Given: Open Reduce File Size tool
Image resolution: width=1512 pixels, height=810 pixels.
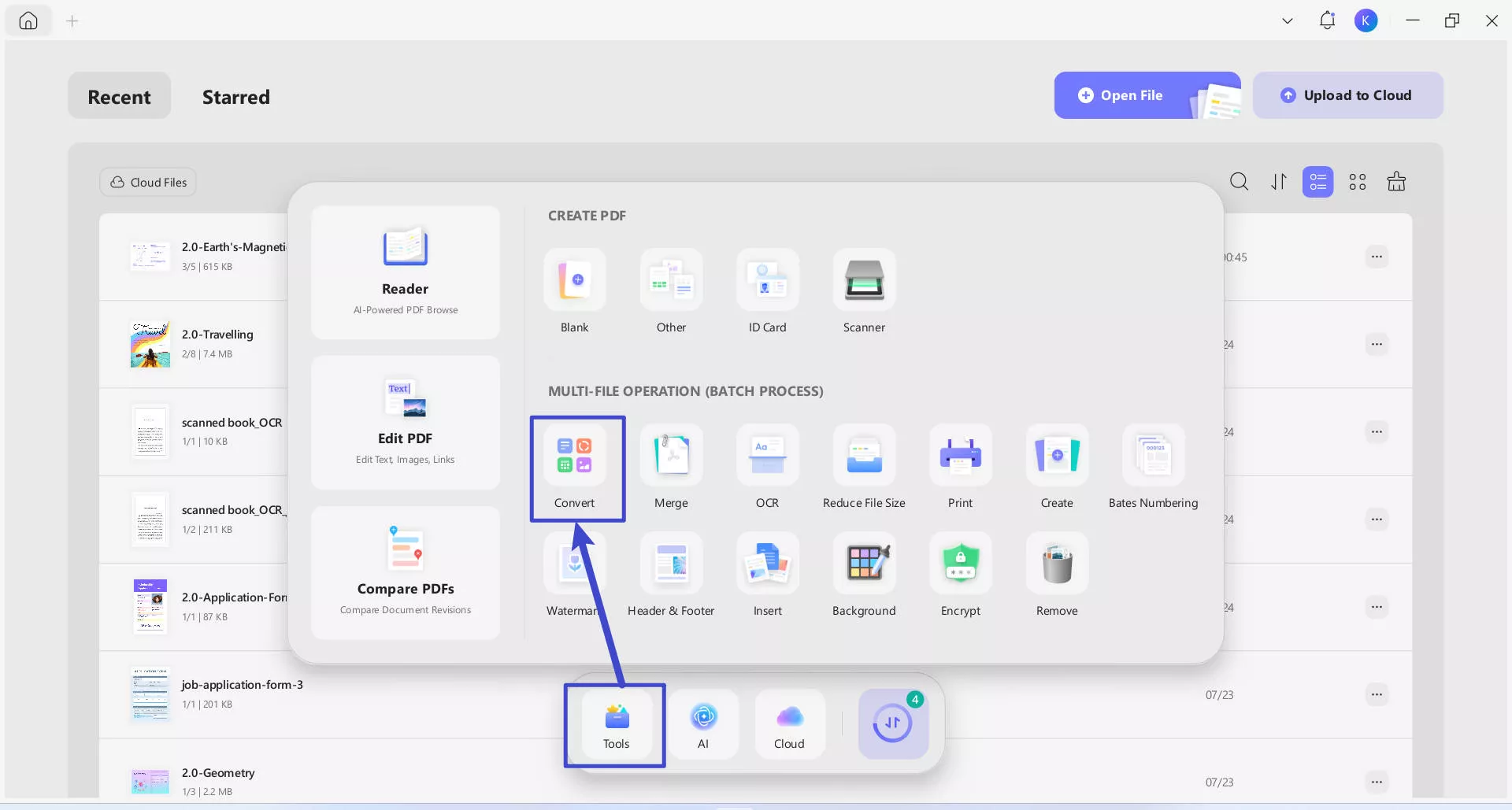Looking at the screenshot, I should [x=864, y=455].
